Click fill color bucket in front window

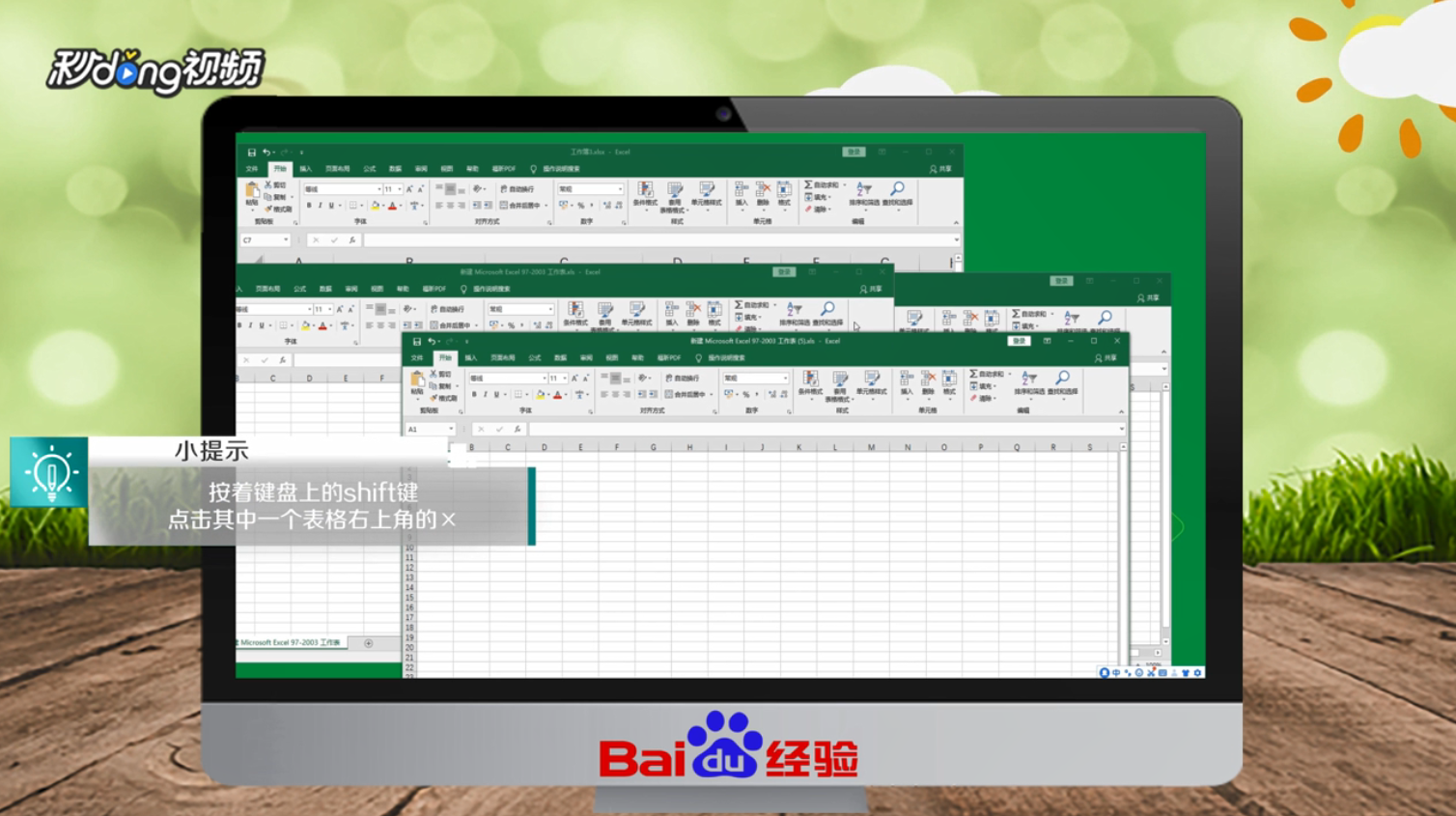pos(540,394)
